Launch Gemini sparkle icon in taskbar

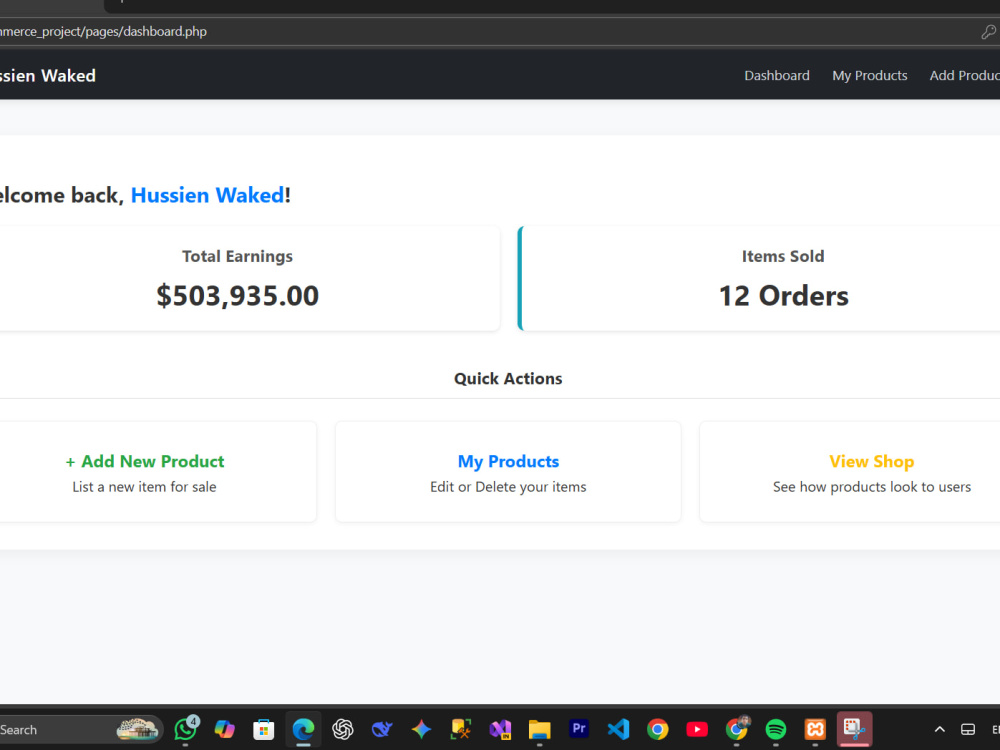pos(422,728)
